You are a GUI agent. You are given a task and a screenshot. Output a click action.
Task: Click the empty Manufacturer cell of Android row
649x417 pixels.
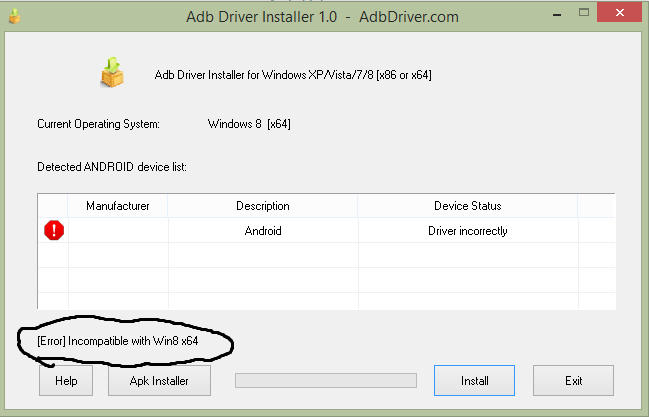(118, 231)
